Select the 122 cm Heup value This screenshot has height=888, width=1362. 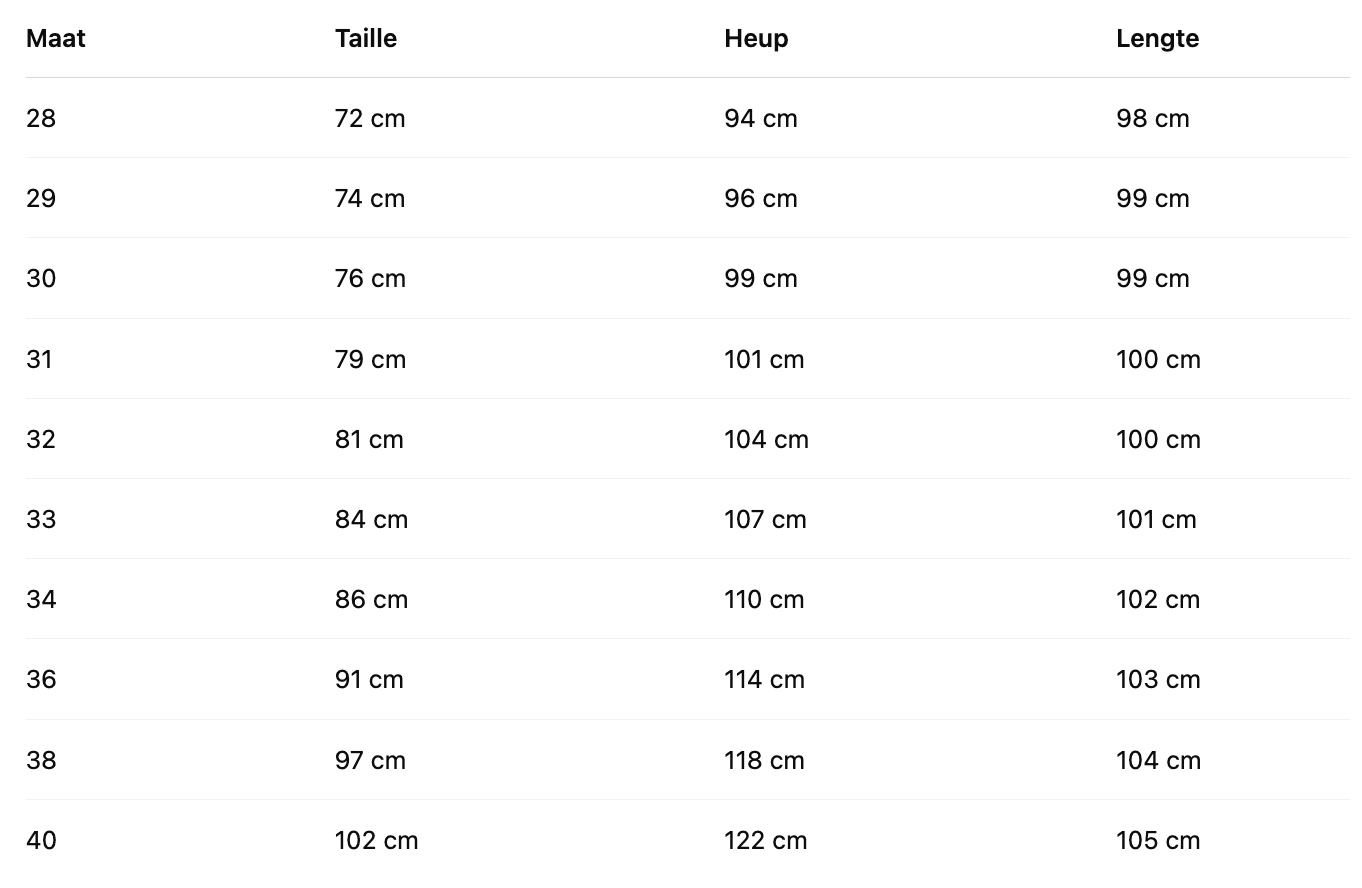click(x=765, y=841)
